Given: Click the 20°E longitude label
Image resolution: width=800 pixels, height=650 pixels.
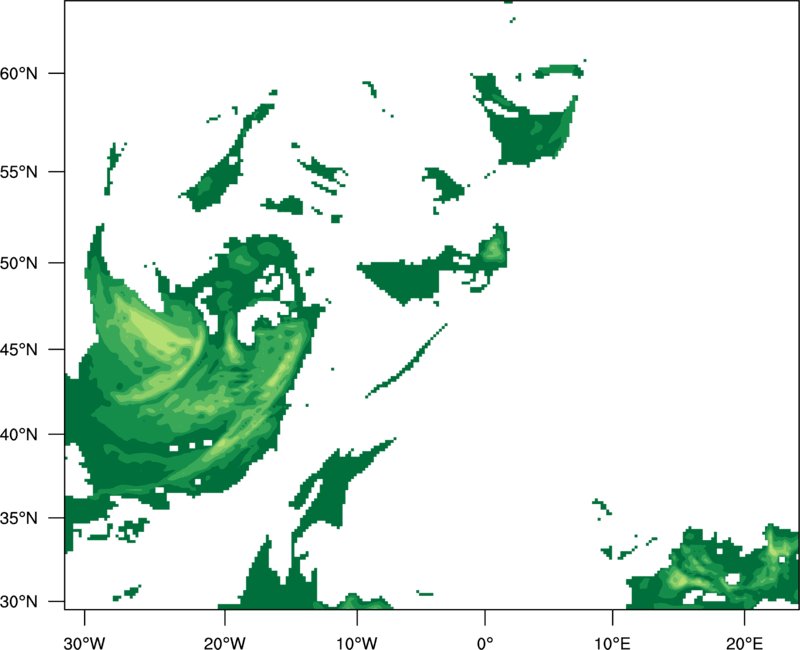Looking at the screenshot, I should [744, 643].
